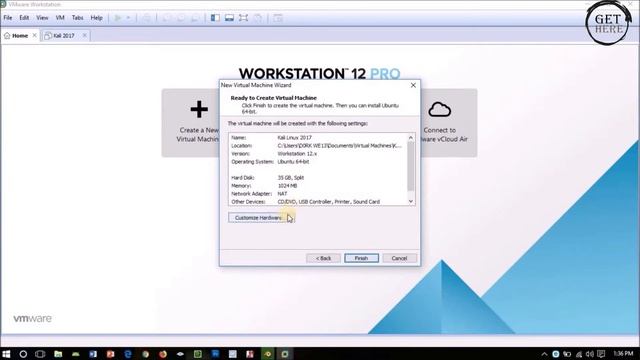Close the Kali 2017 tab
Image resolution: width=640 pixels, height=360 pixels.
point(84,36)
